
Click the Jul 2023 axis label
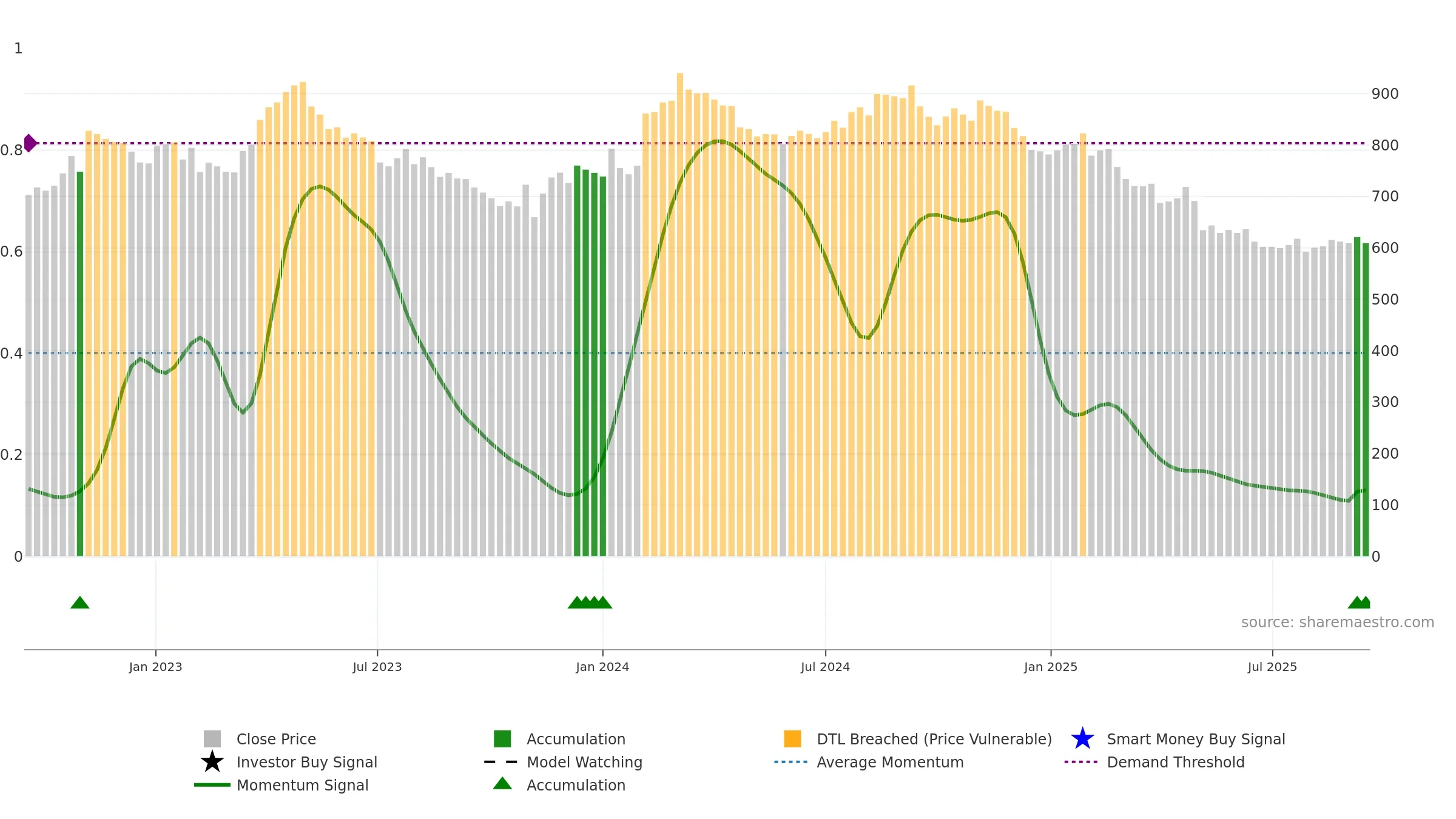point(377,667)
